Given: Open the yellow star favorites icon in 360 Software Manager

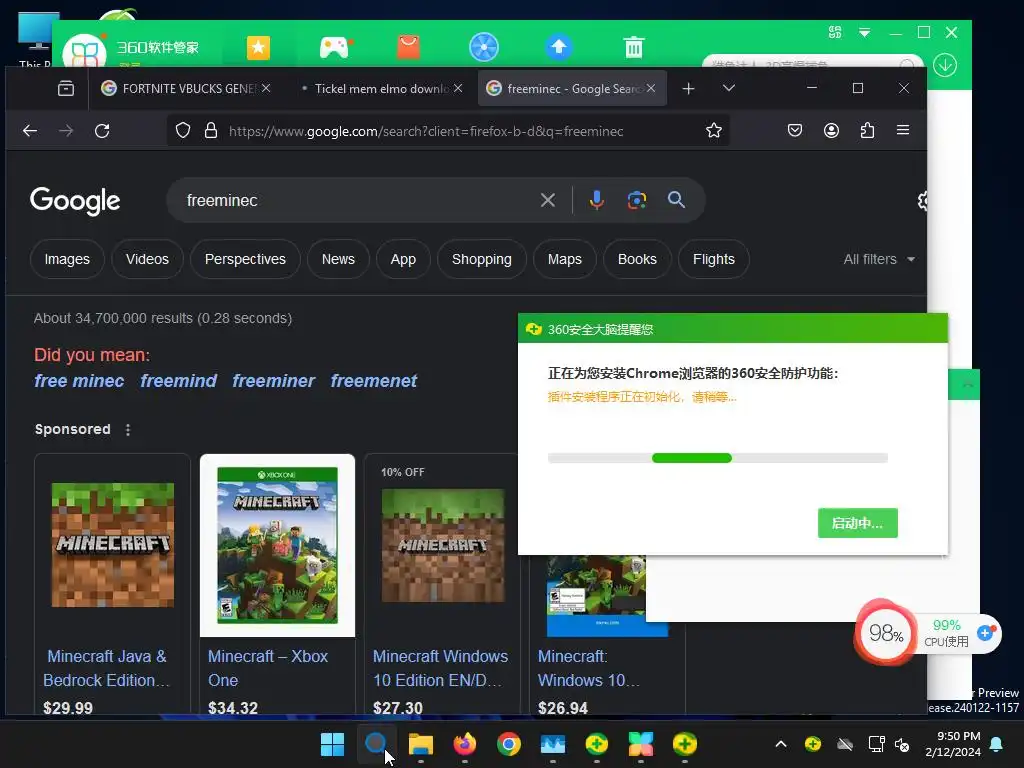Looking at the screenshot, I should point(259,48).
